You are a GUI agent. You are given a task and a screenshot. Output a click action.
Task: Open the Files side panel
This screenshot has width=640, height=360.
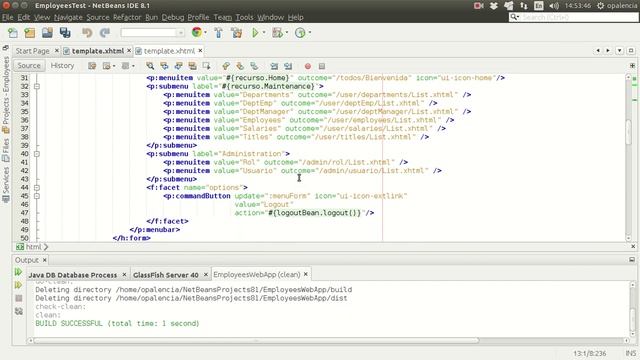click(6, 150)
